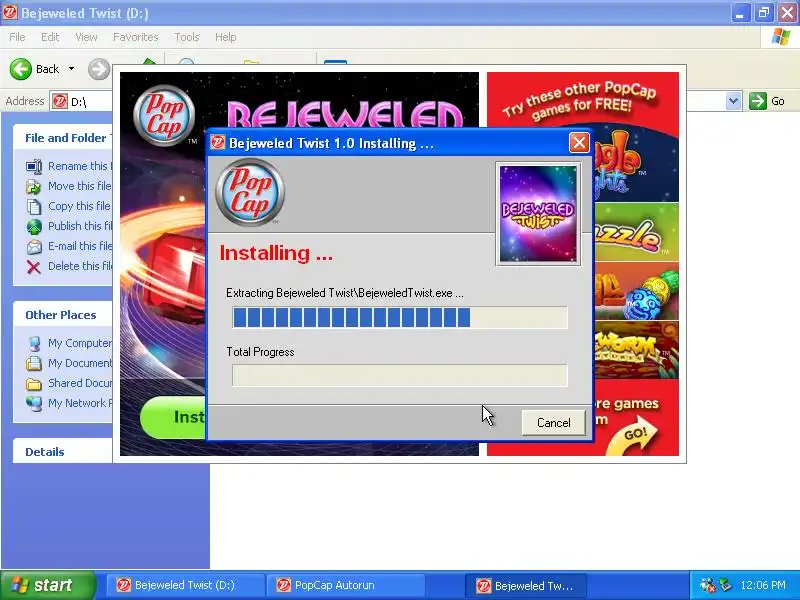Open the Help menu in Explorer
The height and width of the screenshot is (600, 800).
click(226, 37)
